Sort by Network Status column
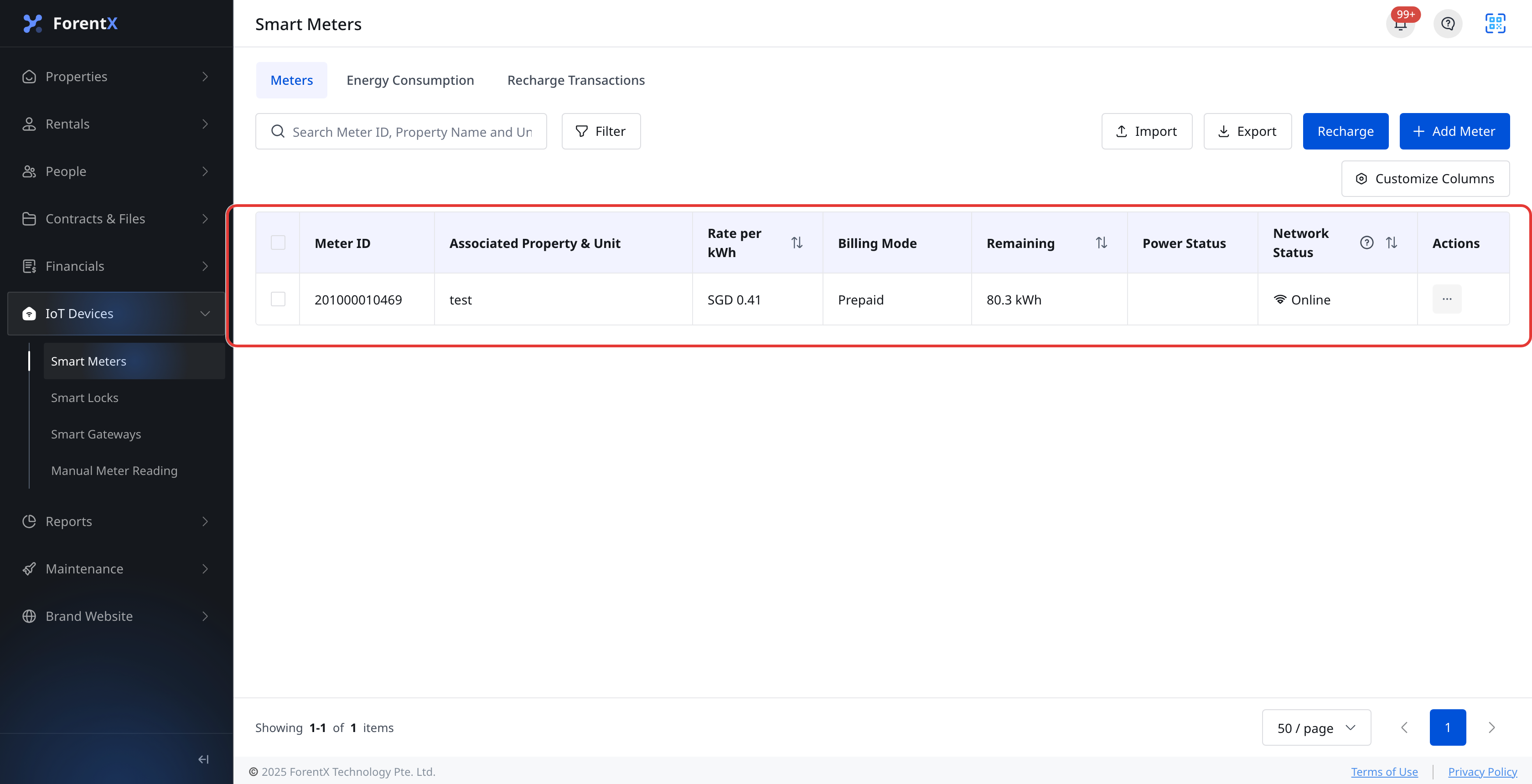The width and height of the screenshot is (1532, 784). [1391, 242]
